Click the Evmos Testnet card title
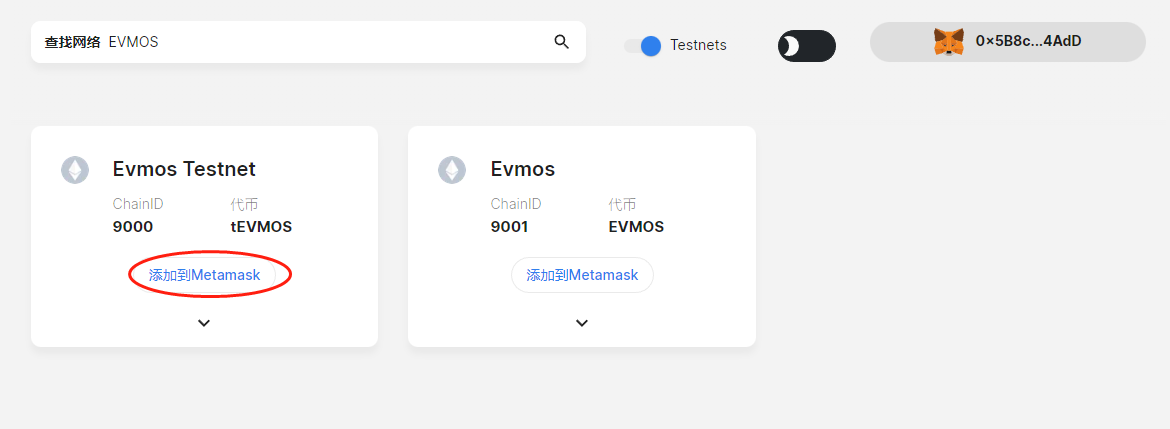1170x429 pixels. tap(184, 169)
